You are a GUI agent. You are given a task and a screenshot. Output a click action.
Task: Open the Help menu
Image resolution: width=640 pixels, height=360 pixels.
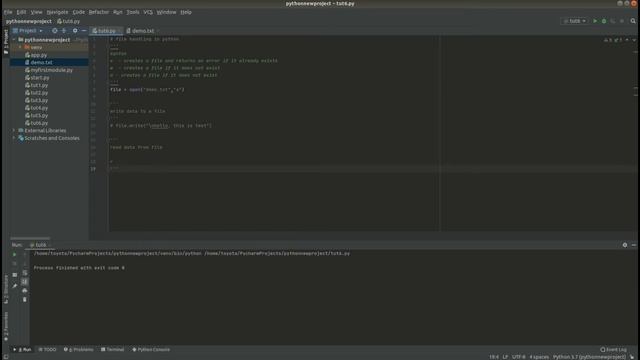(186, 12)
